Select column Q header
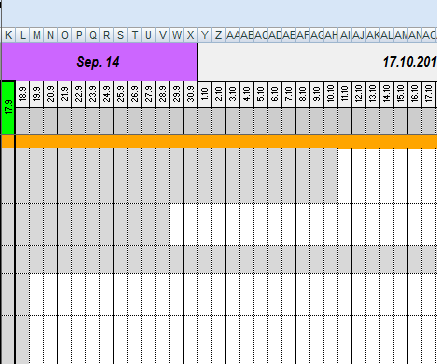Screen dimensions: 437x364 point(93,35)
